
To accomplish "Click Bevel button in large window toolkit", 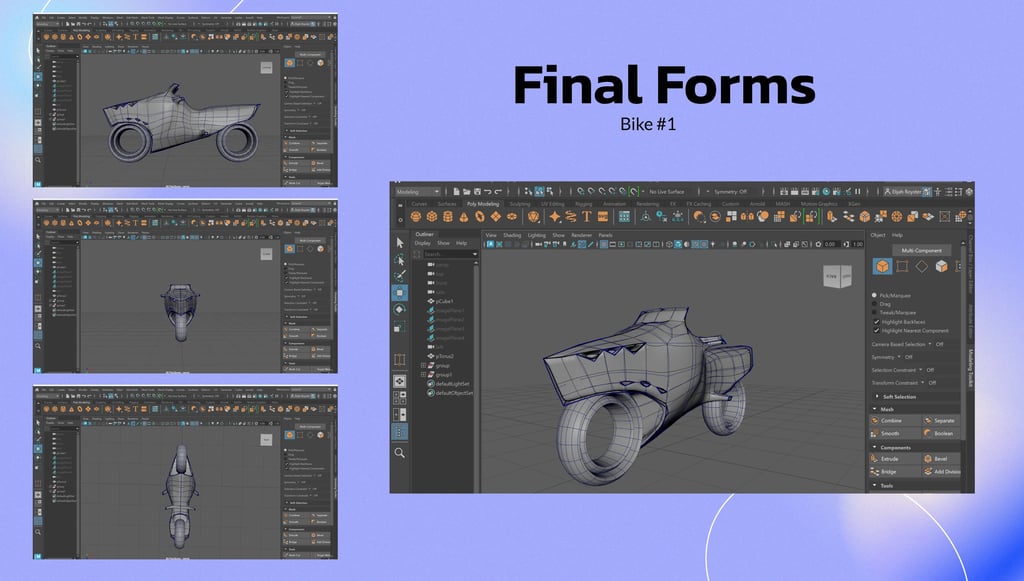I will [942, 459].
